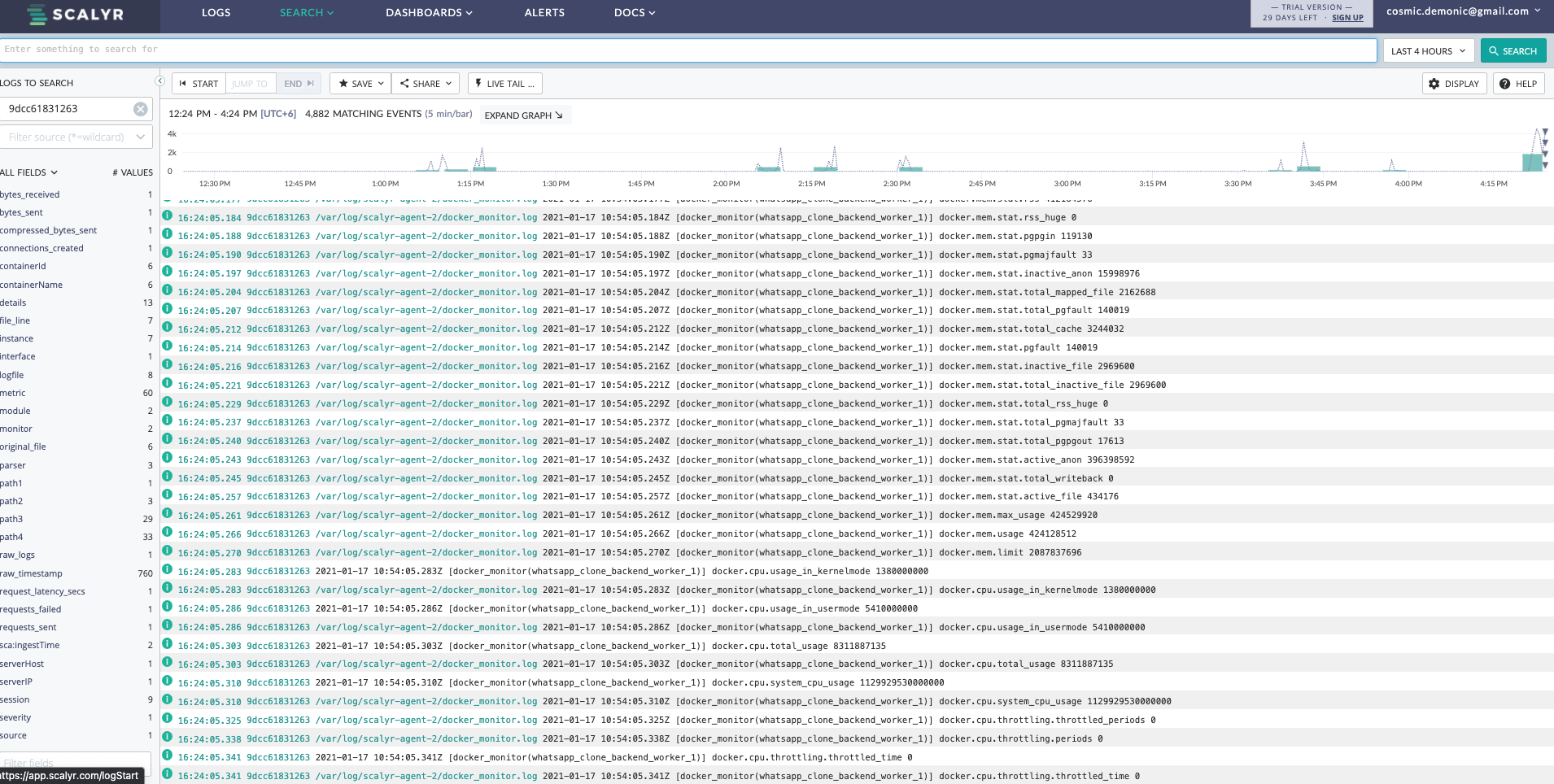The height and width of the screenshot is (784, 1554).
Task: Click the graph spike near 3:45 PM
Action: click(x=1304, y=156)
